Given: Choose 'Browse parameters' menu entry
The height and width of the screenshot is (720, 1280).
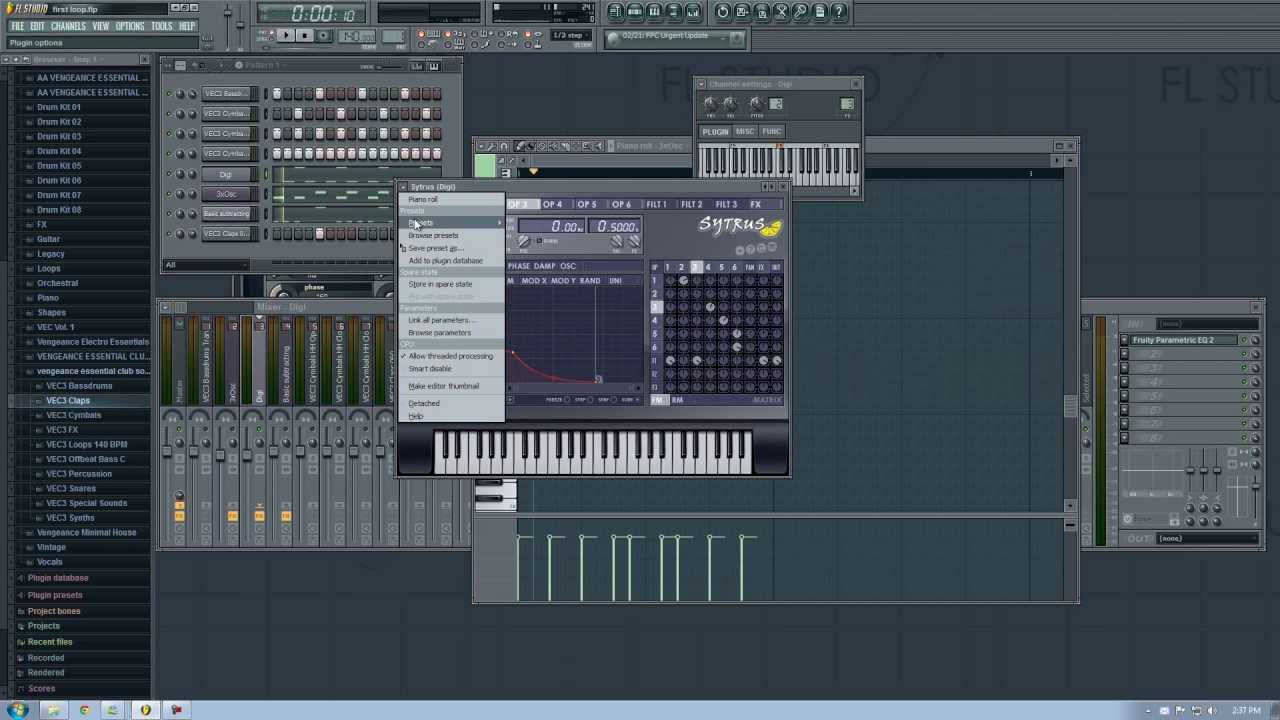Looking at the screenshot, I should [x=452, y=333].
